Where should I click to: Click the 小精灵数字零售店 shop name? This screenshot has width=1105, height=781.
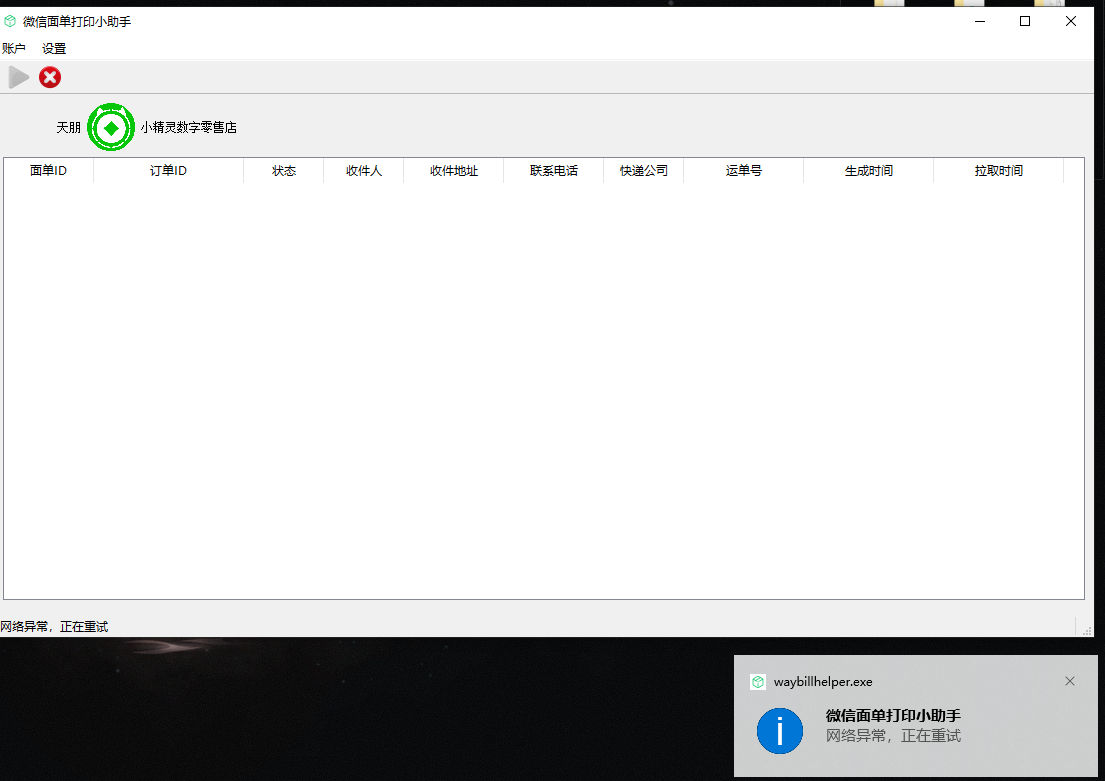188,128
